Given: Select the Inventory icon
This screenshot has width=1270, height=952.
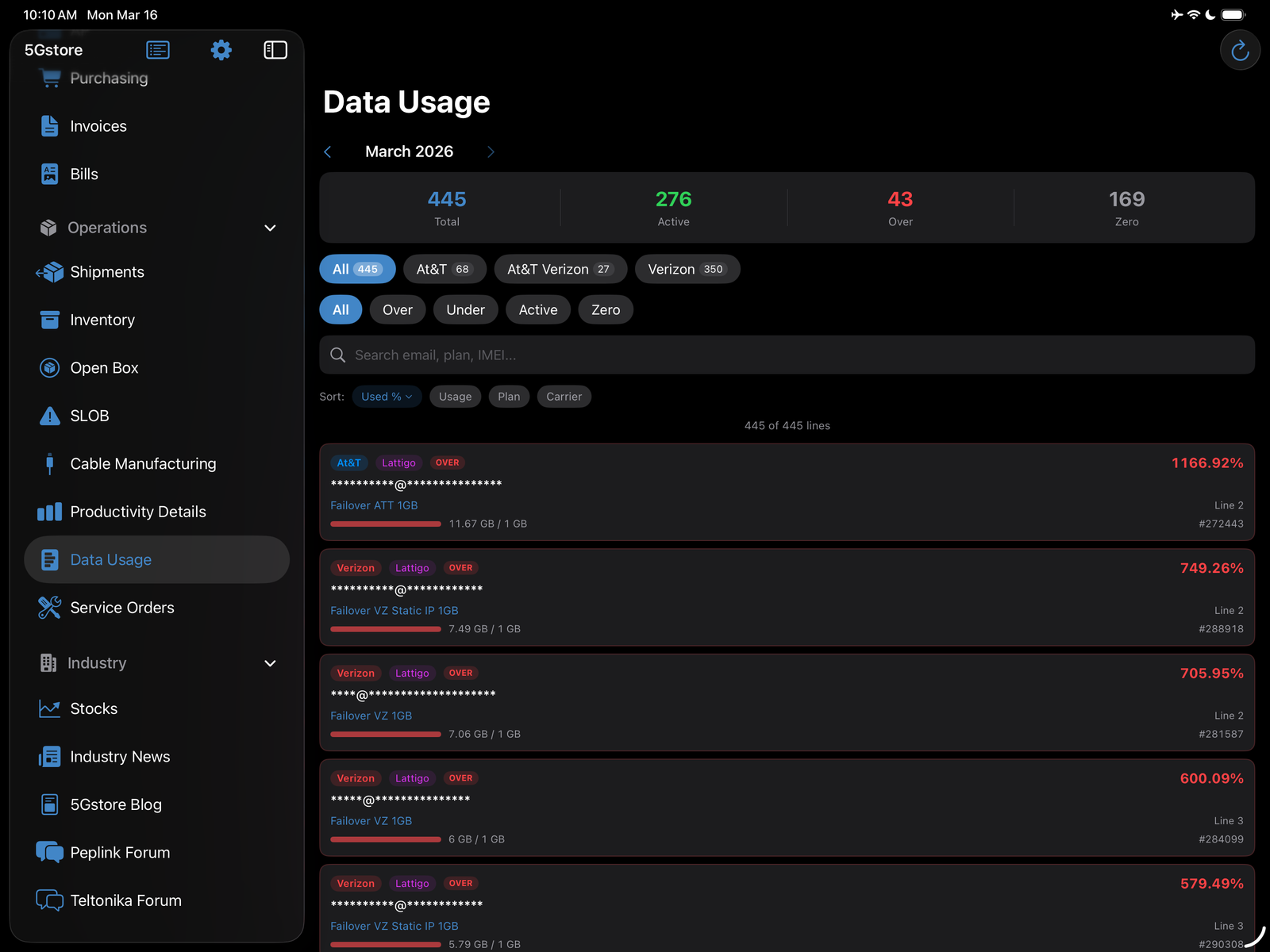Looking at the screenshot, I should tap(49, 320).
